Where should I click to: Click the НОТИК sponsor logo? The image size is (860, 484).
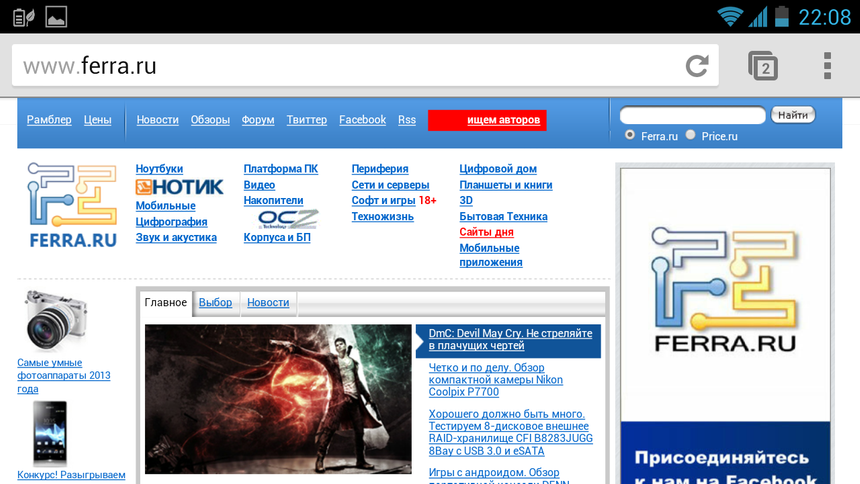point(179,187)
